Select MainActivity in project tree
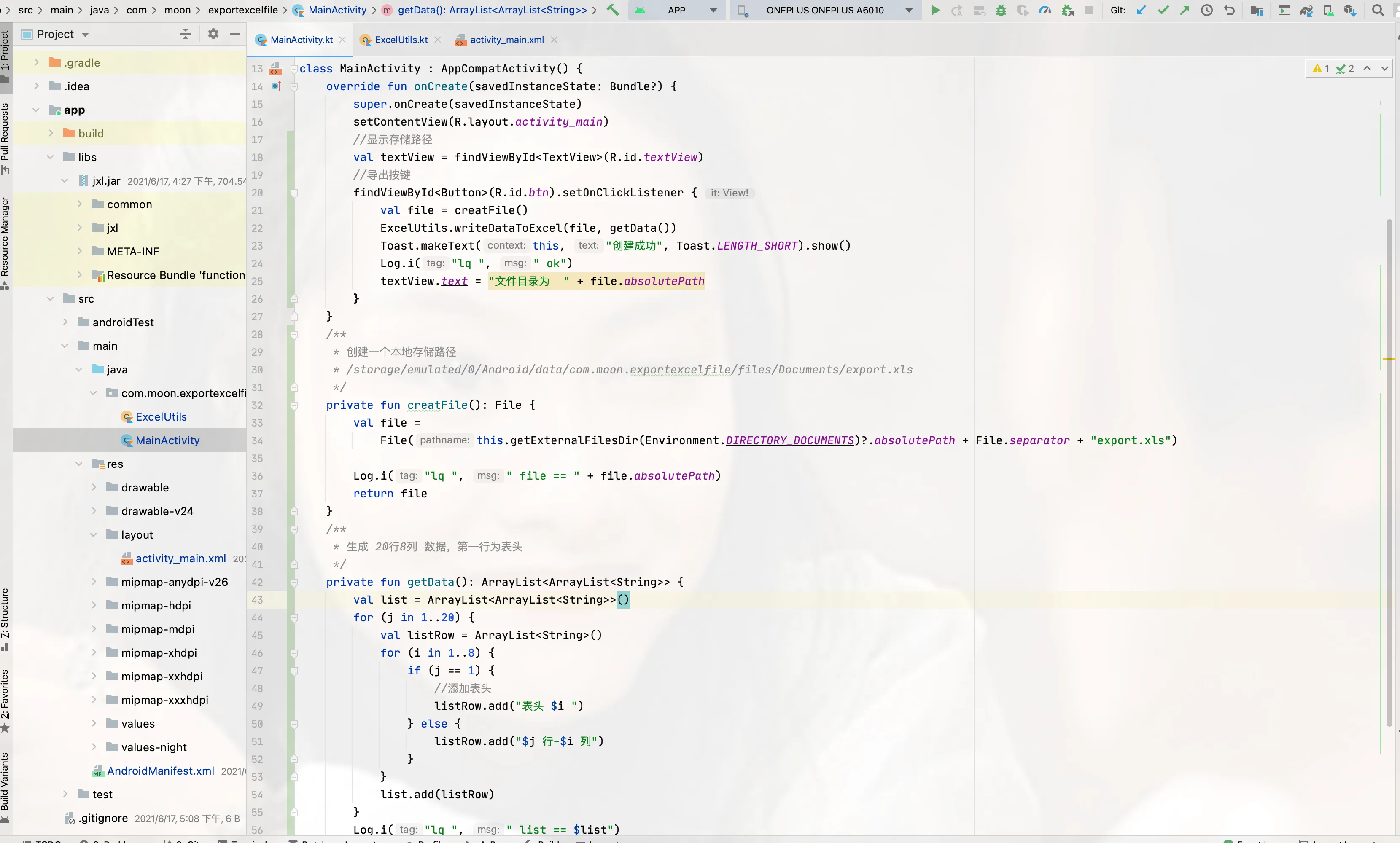Viewport: 1400px width, 843px height. pos(167,441)
